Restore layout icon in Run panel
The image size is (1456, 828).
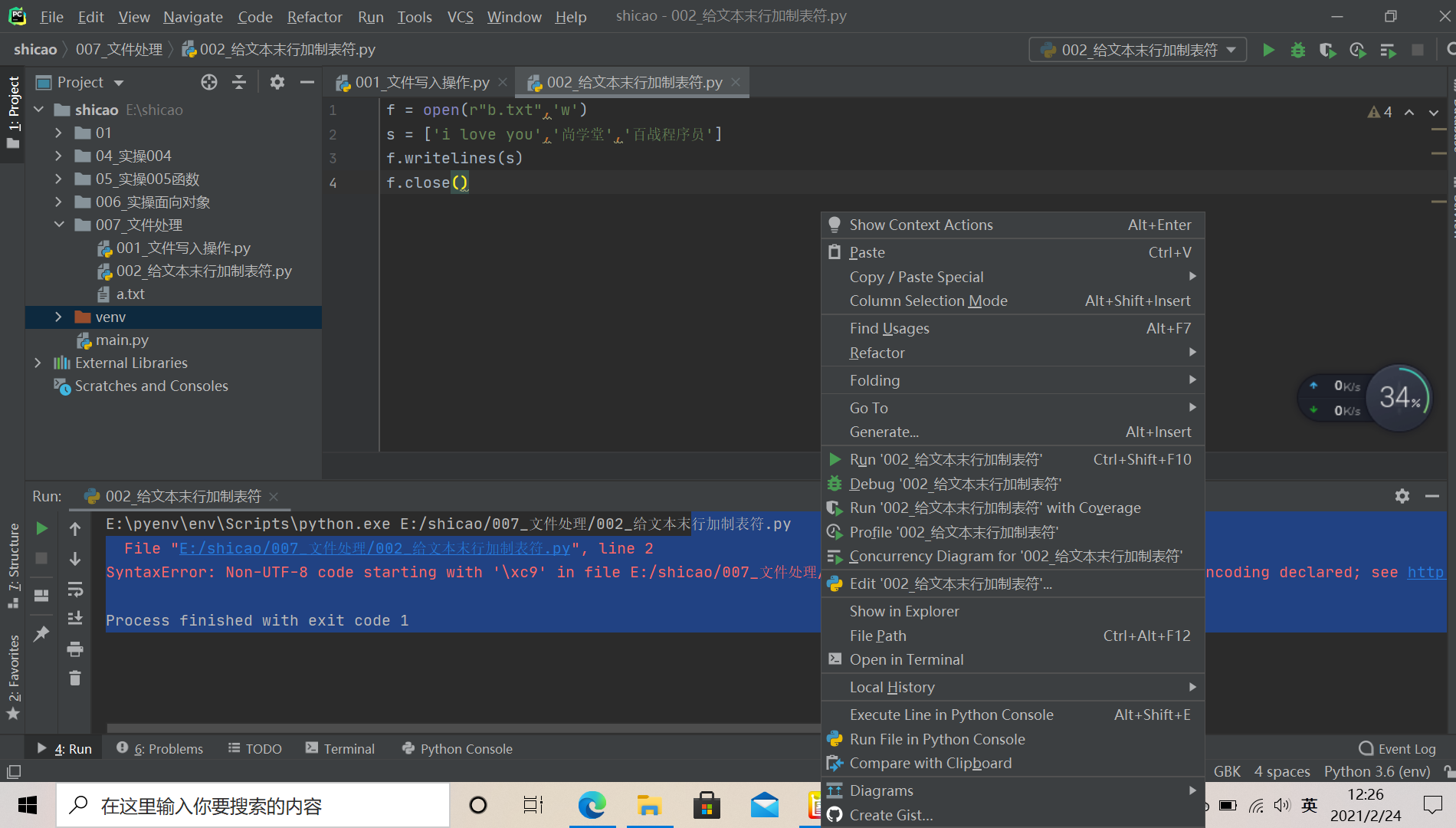41,595
